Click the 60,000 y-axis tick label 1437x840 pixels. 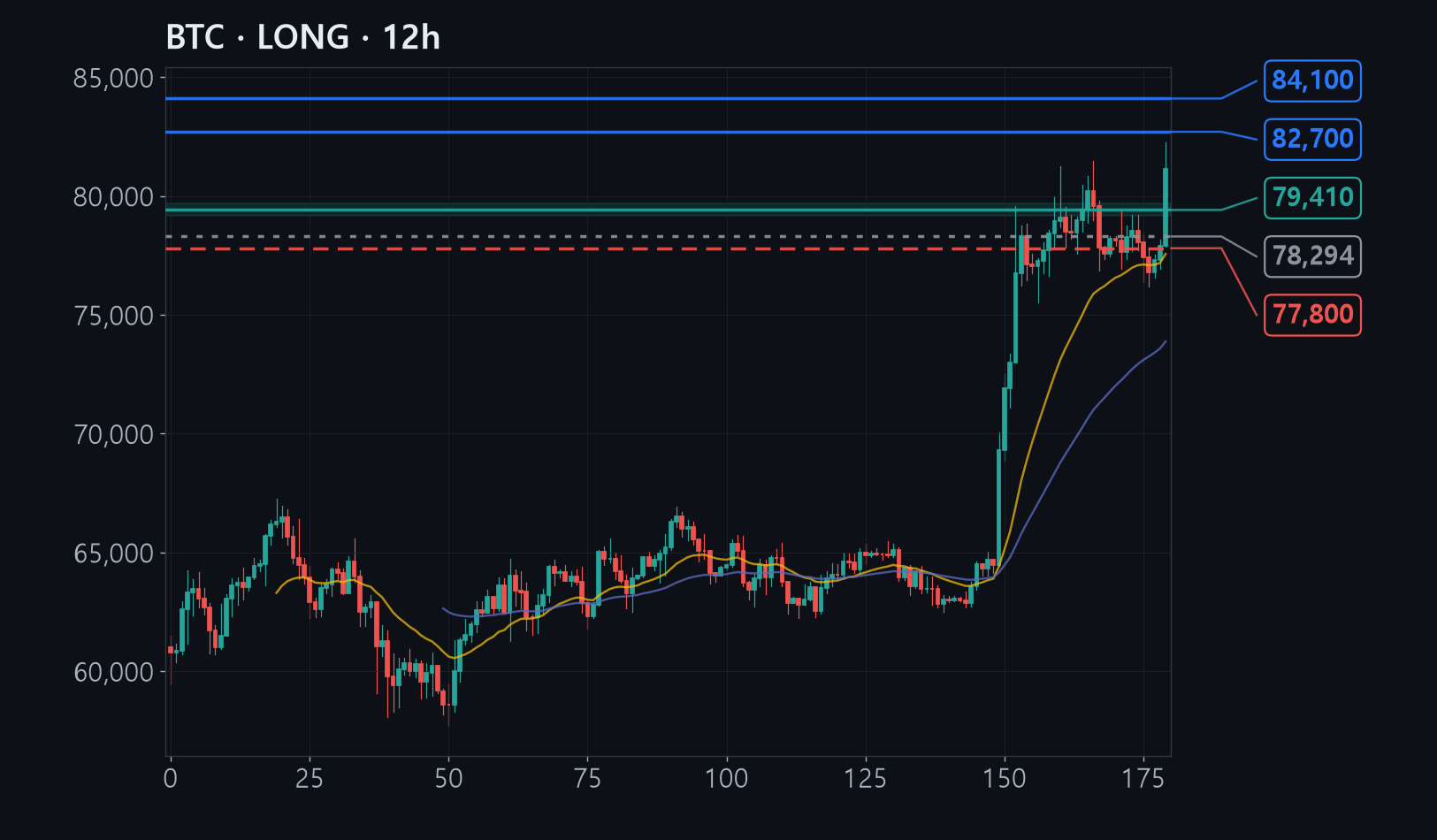[113, 672]
